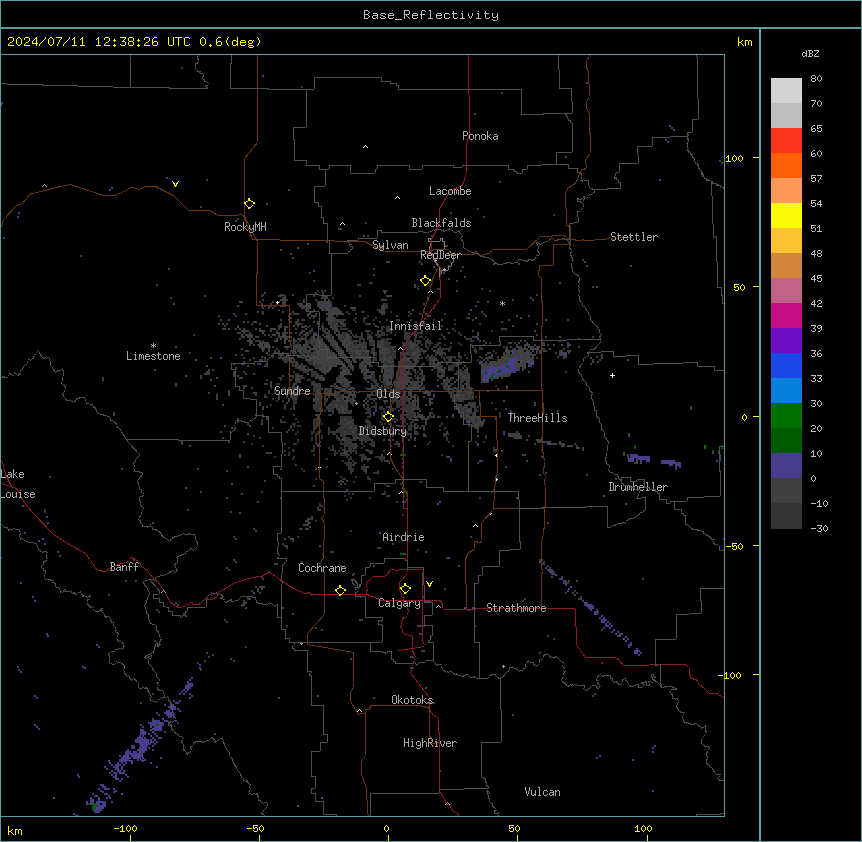
Task: Click the Lacombe city label
Action: pos(450,191)
